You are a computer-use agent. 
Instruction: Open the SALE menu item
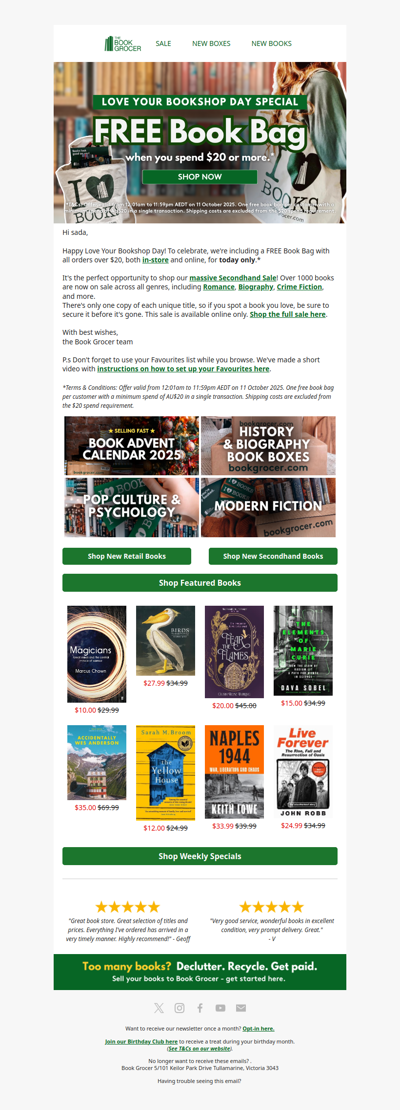(x=164, y=44)
